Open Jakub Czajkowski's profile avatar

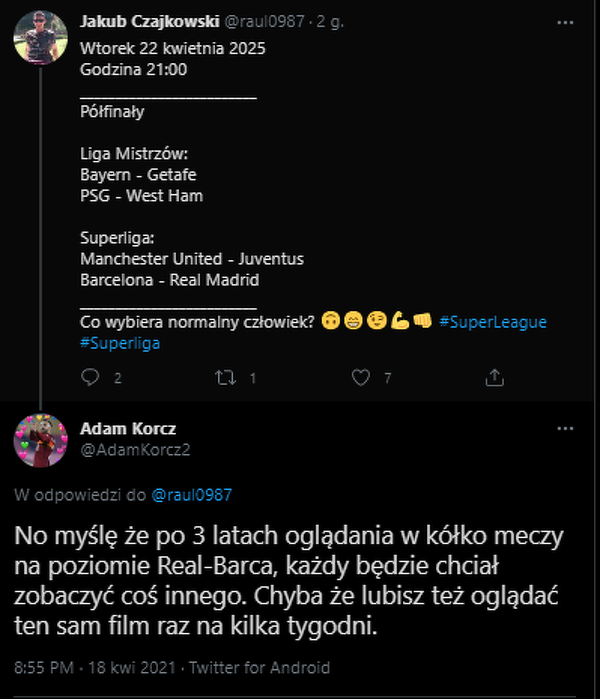(40, 37)
